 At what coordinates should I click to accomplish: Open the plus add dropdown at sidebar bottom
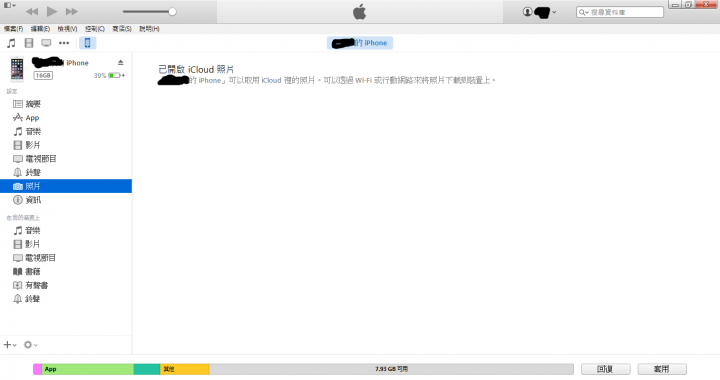[x=10, y=345]
